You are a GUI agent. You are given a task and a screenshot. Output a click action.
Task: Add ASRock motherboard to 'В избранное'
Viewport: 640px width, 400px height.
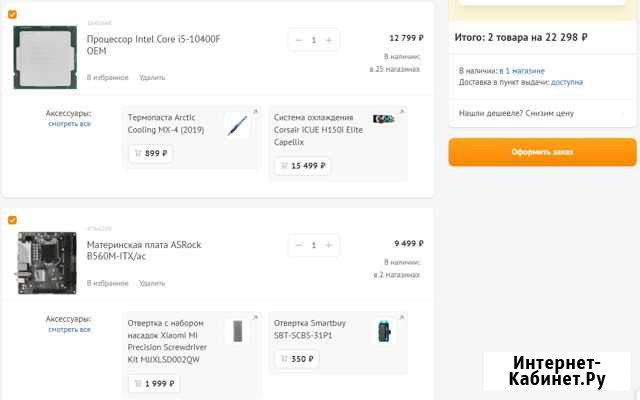point(107,283)
